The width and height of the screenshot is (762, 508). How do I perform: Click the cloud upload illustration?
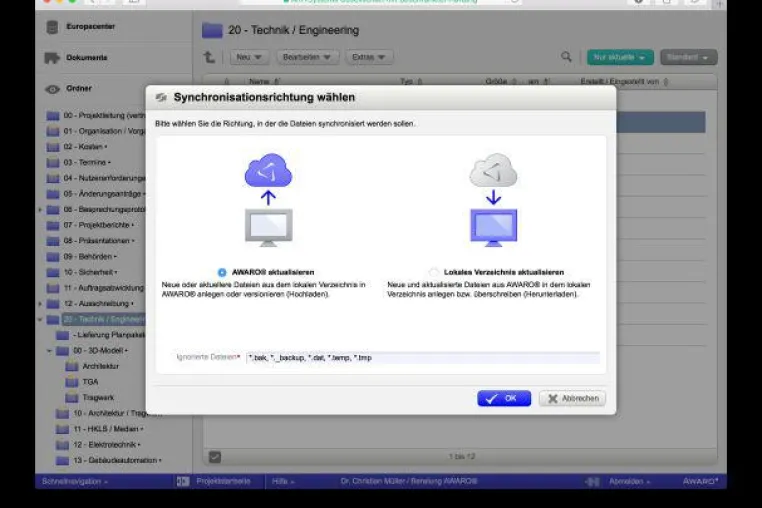click(x=268, y=170)
